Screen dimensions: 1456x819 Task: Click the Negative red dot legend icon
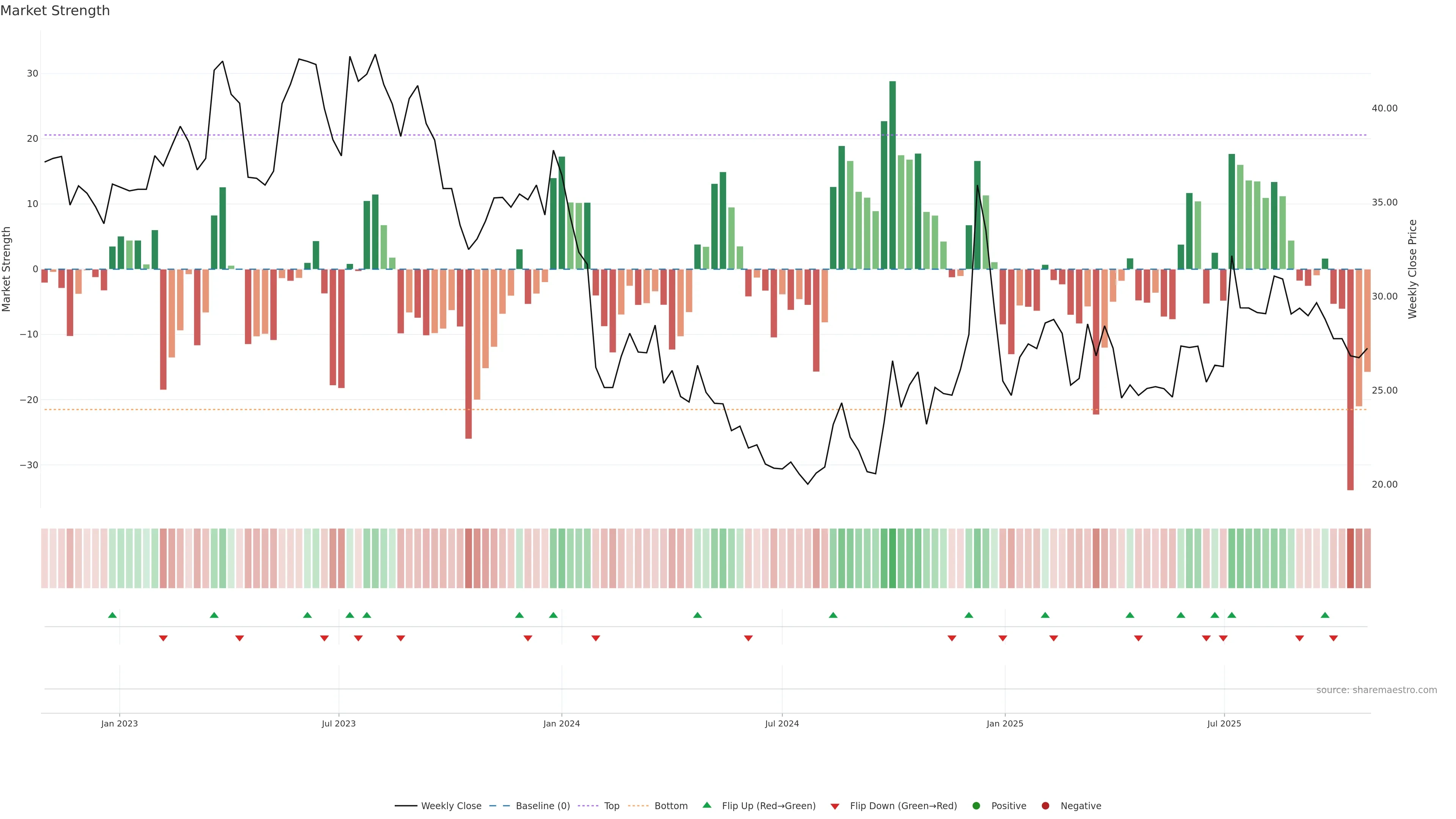pos(1045,805)
